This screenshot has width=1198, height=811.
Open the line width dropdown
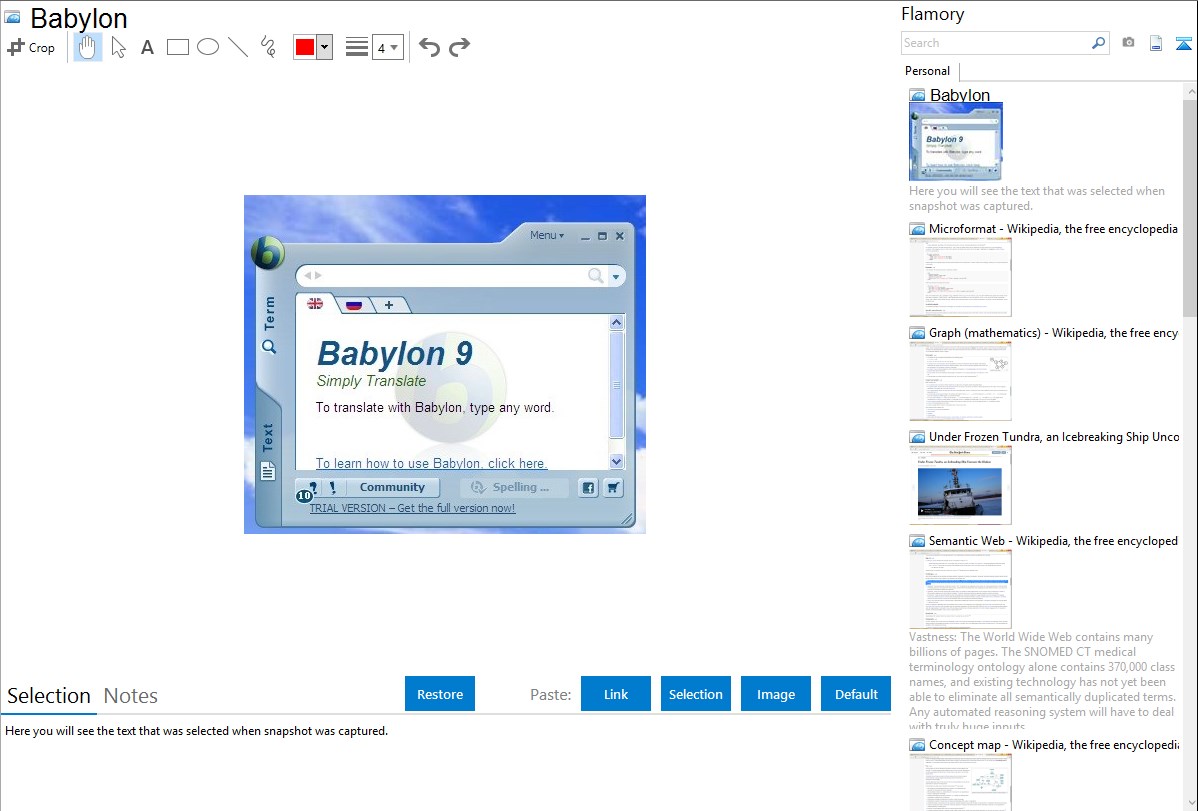[387, 47]
